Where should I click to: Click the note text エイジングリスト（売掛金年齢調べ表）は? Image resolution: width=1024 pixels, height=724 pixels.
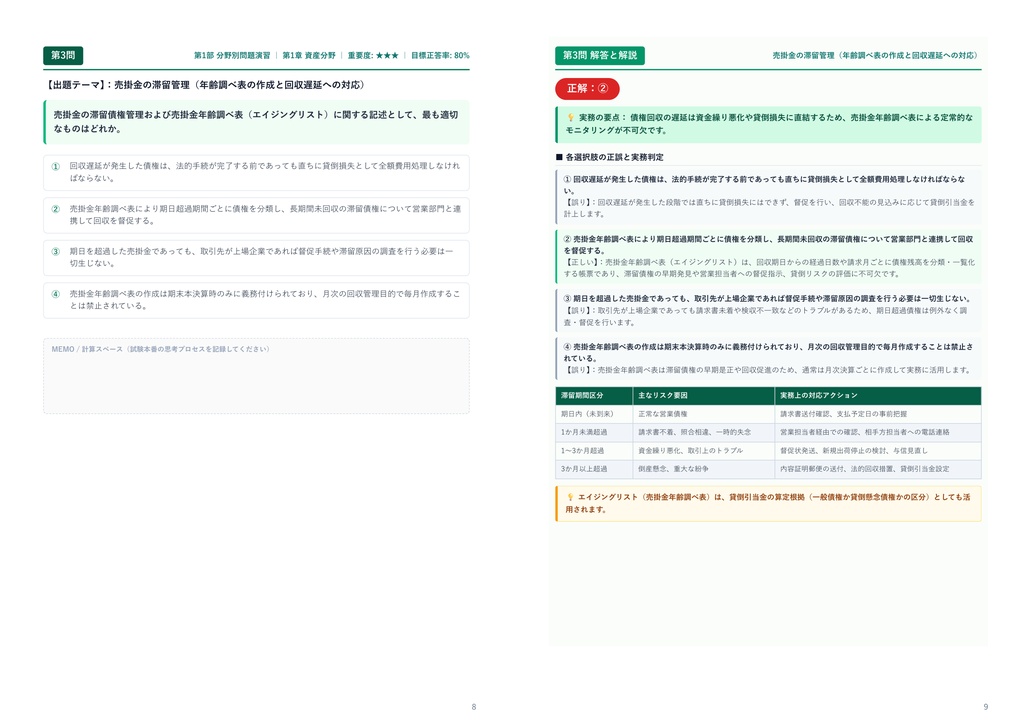click(768, 503)
